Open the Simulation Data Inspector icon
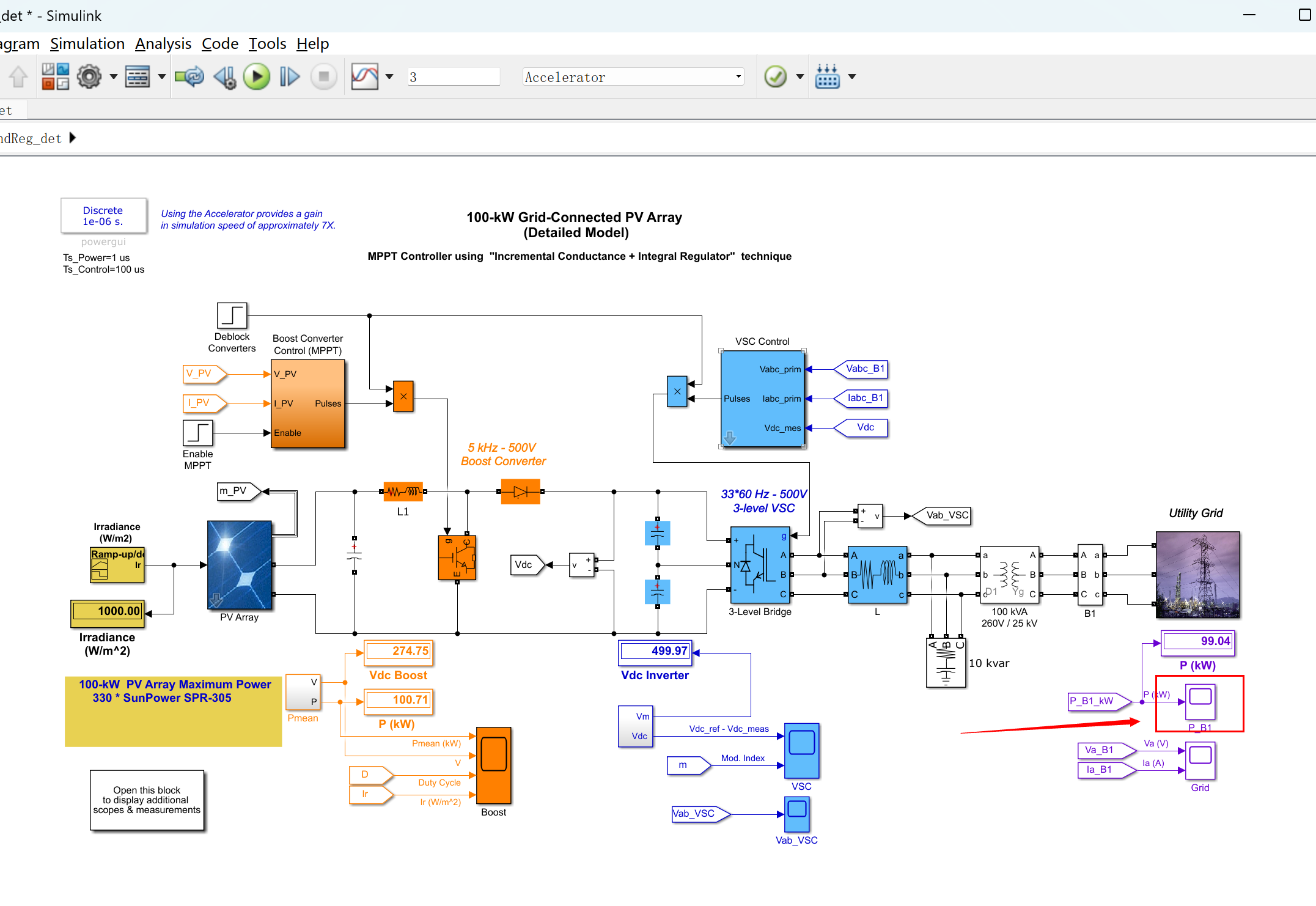Viewport: 1316px width, 906px height. [x=365, y=77]
